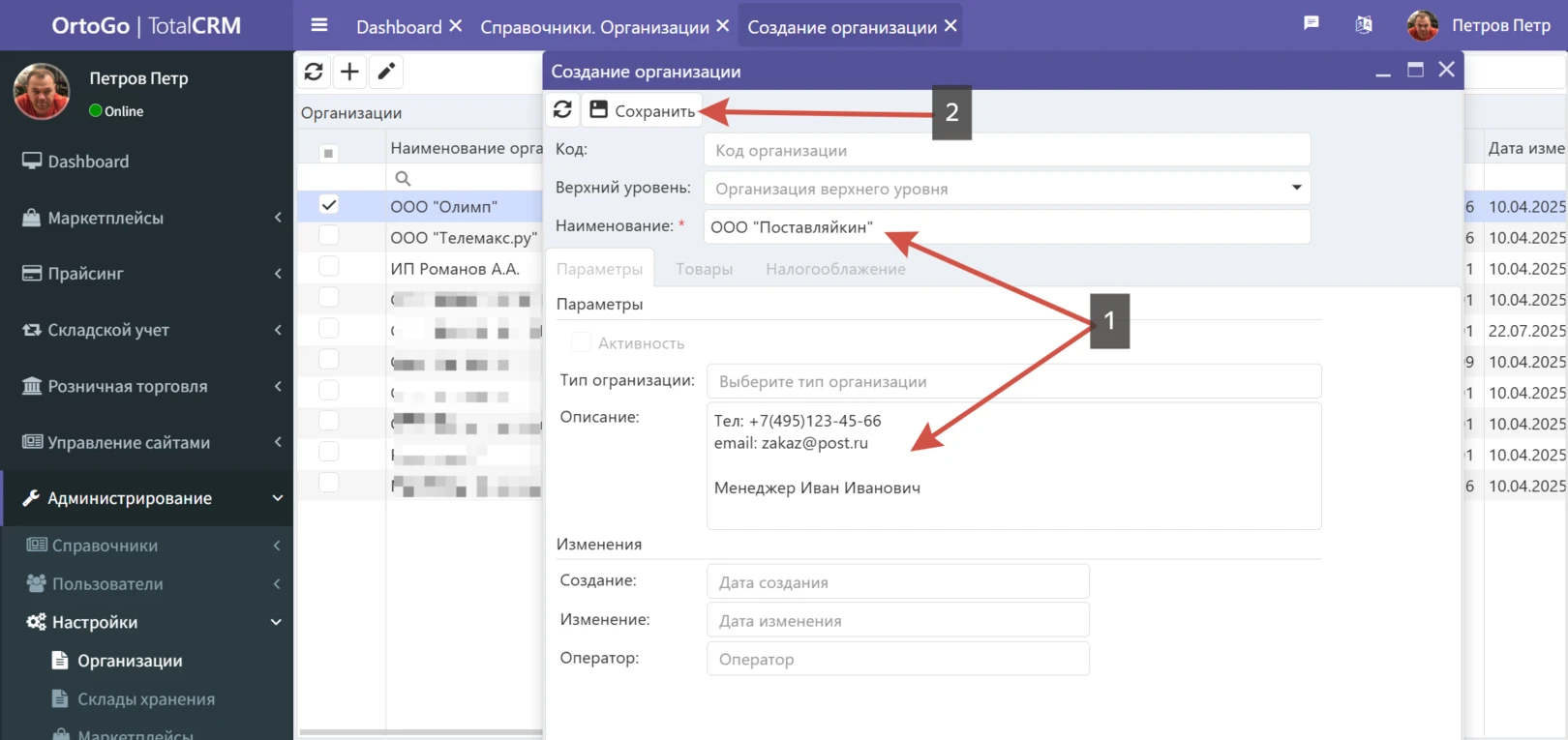This screenshot has height=740, width=1568.
Task: Click the language translate icon
Action: pos(1363,25)
